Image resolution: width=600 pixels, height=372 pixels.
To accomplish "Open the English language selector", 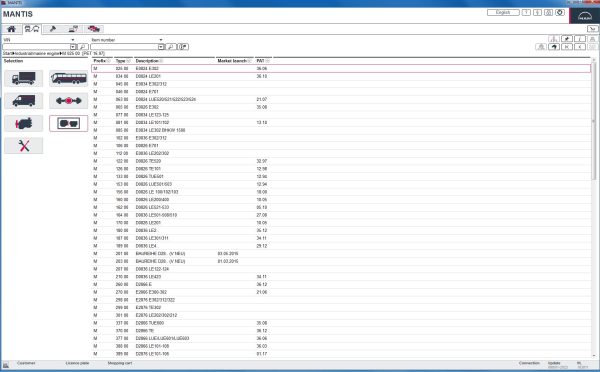I will pyautogui.click(x=503, y=13).
